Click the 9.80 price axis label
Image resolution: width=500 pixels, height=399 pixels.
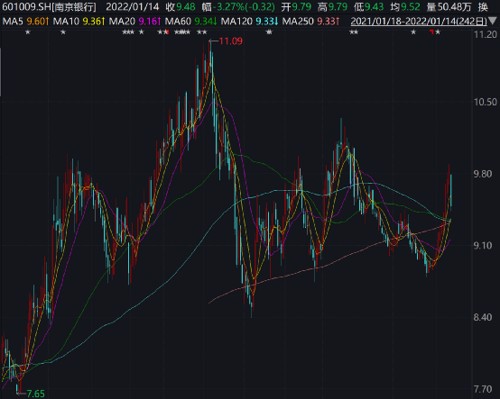coord(483,174)
